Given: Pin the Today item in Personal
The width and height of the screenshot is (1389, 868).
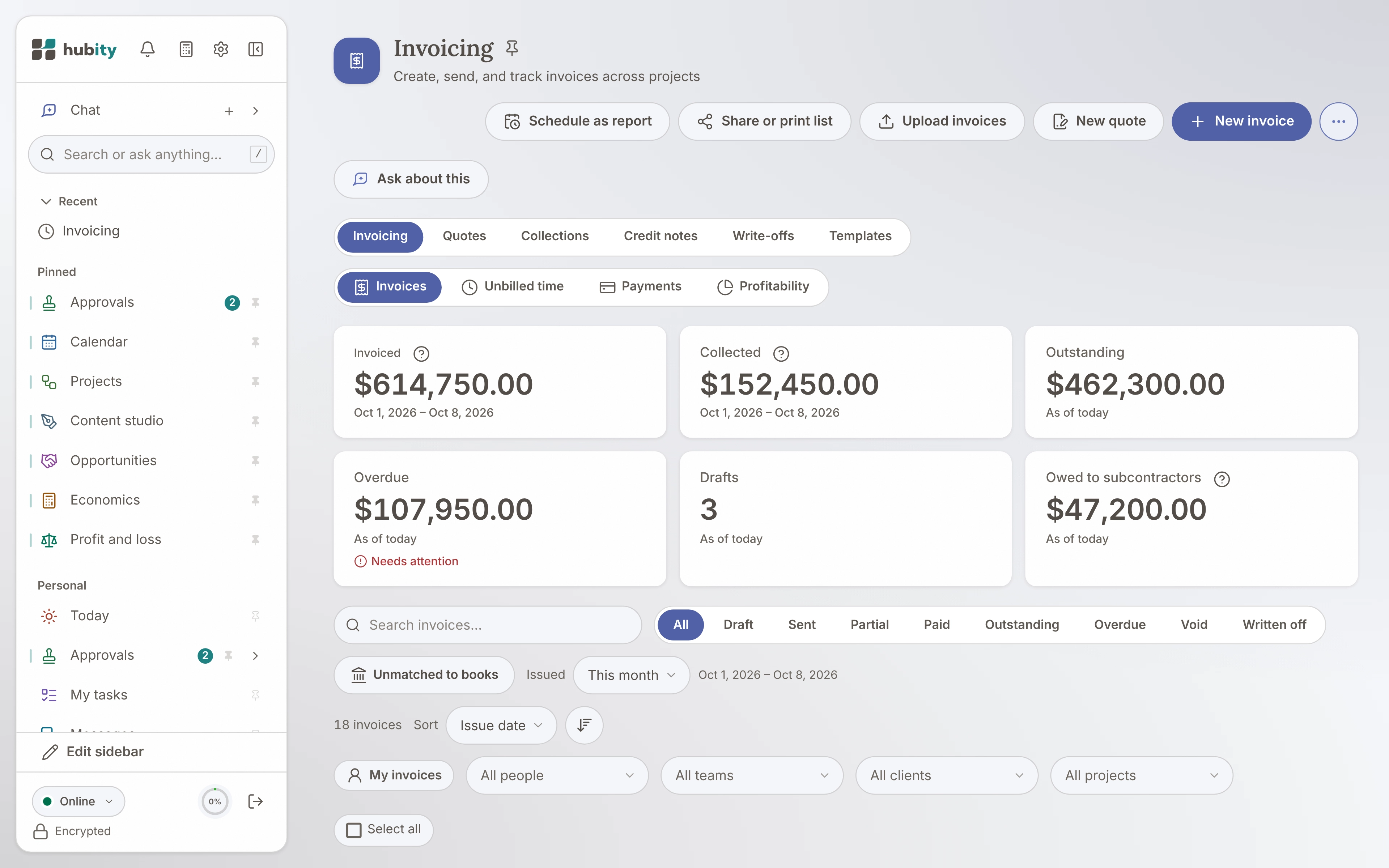Looking at the screenshot, I should (255, 616).
